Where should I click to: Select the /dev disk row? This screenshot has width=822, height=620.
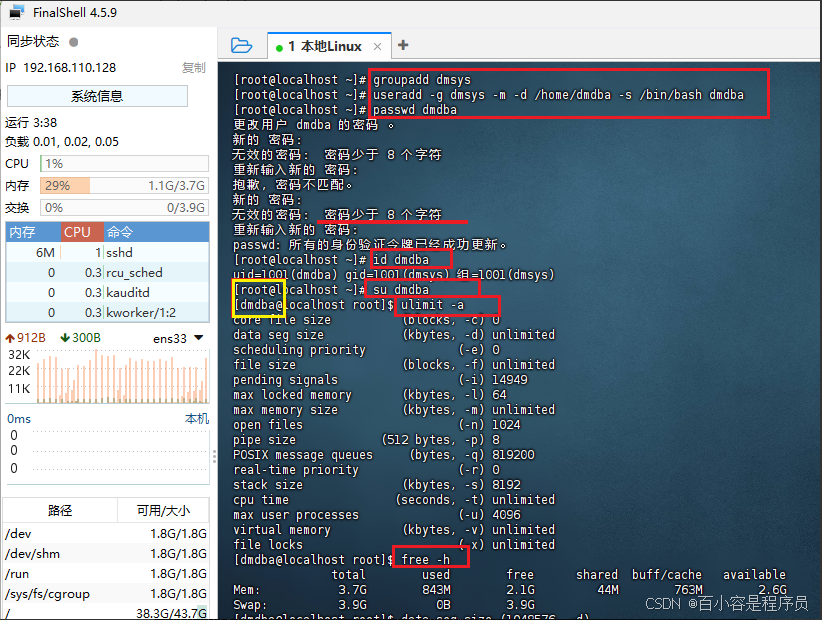point(106,534)
